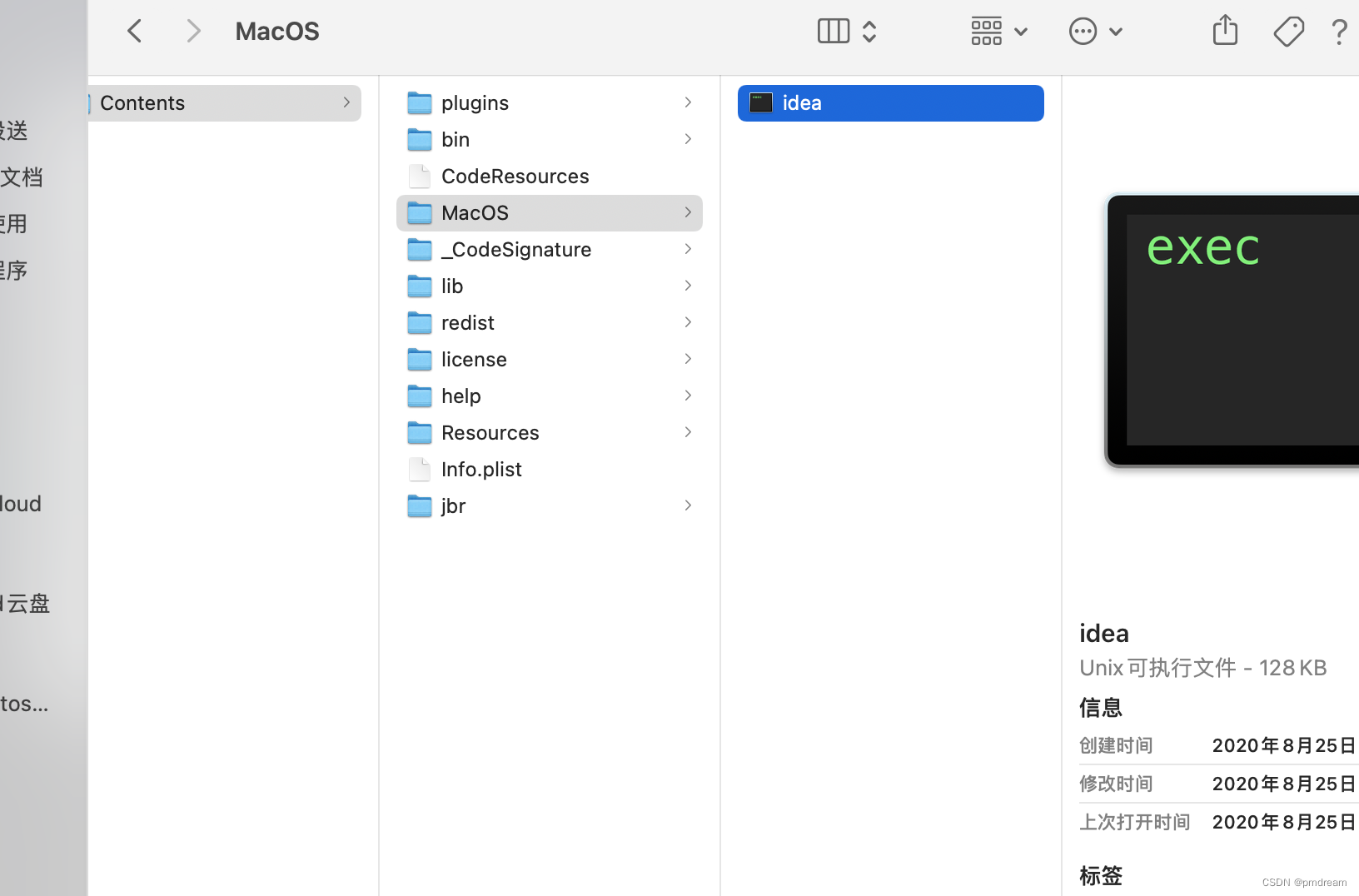Click the CodeResources file name
Image resolution: width=1359 pixels, height=896 pixels.
pyautogui.click(x=515, y=176)
